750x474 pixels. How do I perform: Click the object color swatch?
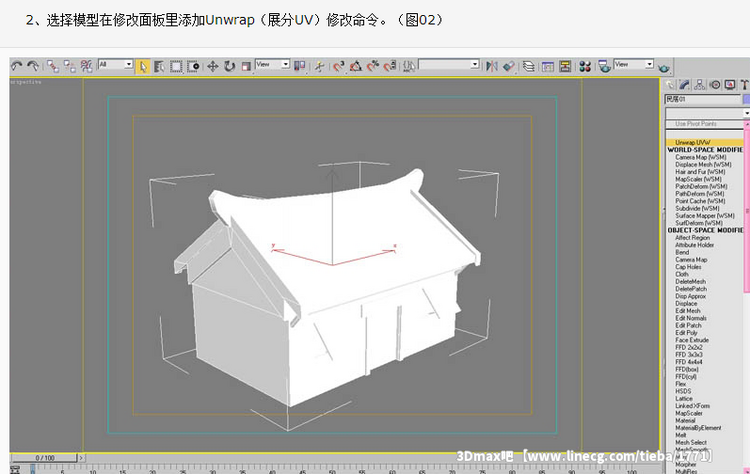coord(747,99)
